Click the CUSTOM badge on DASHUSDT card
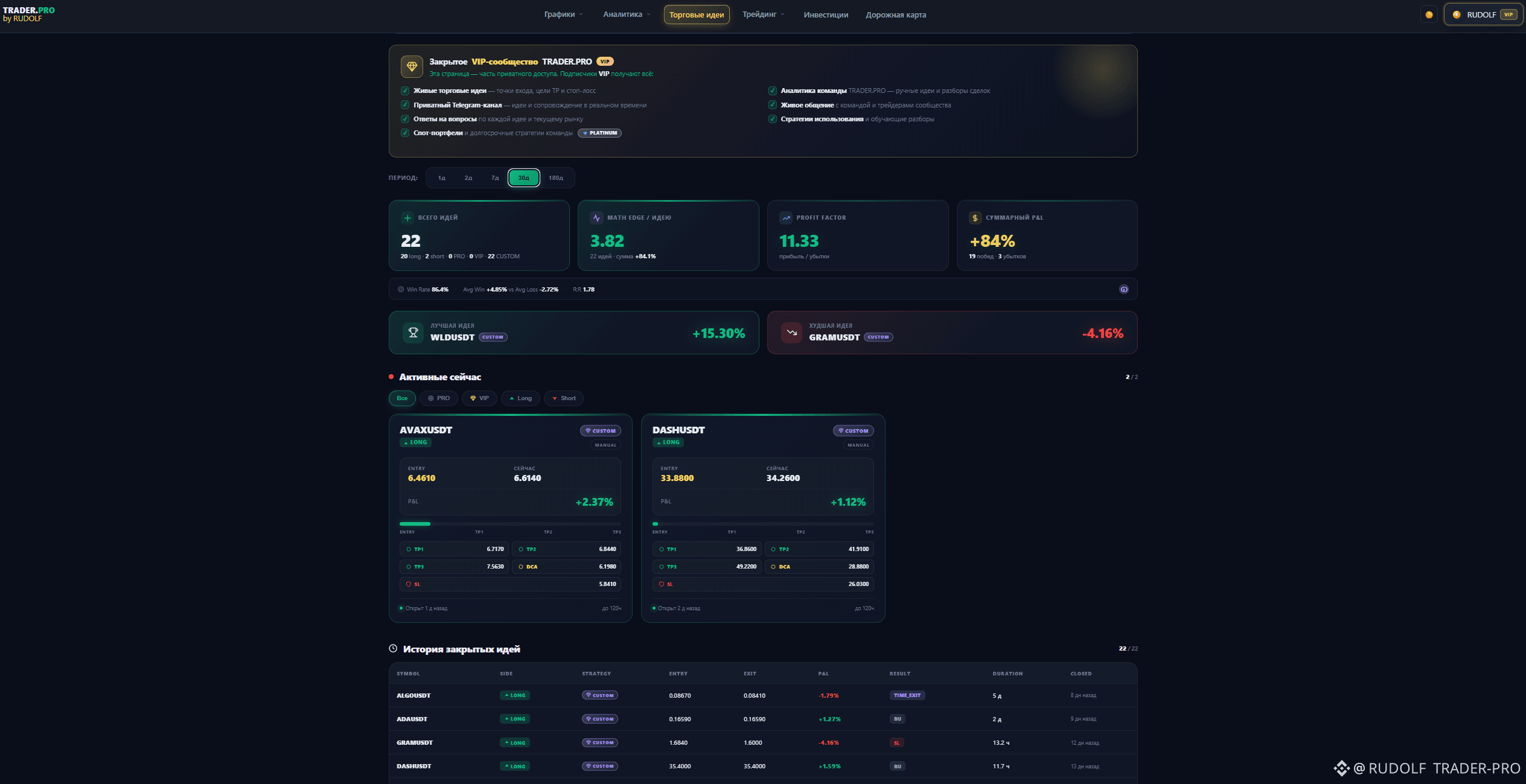 coord(854,431)
